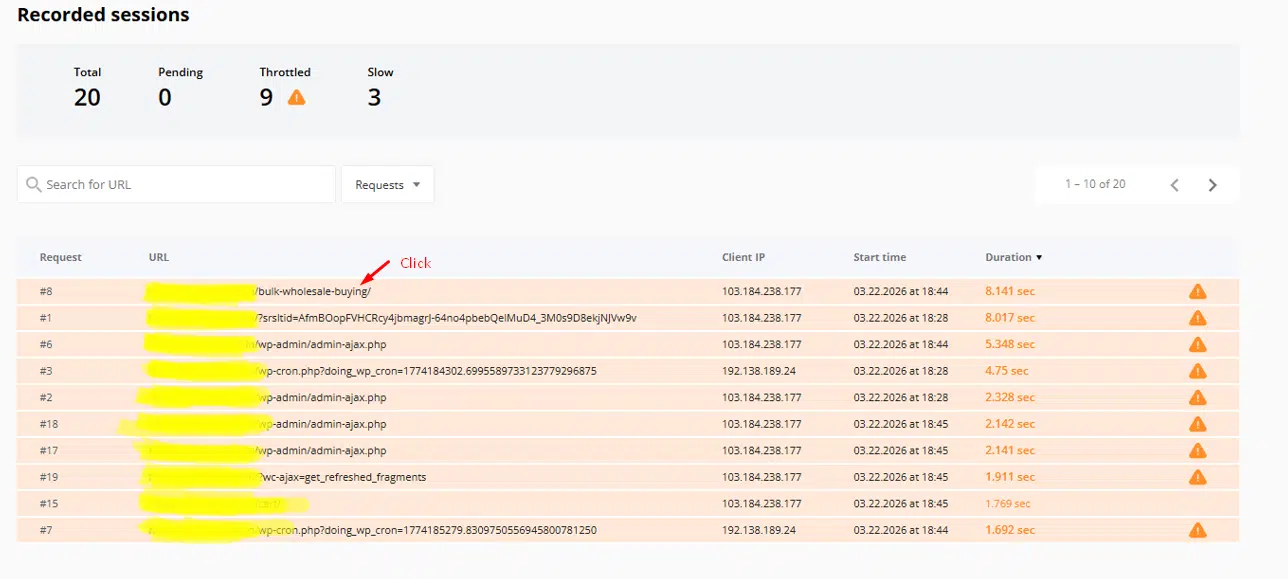This screenshot has width=1288, height=579.
Task: Click warning icon next to Throttled count
Action: pos(296,97)
